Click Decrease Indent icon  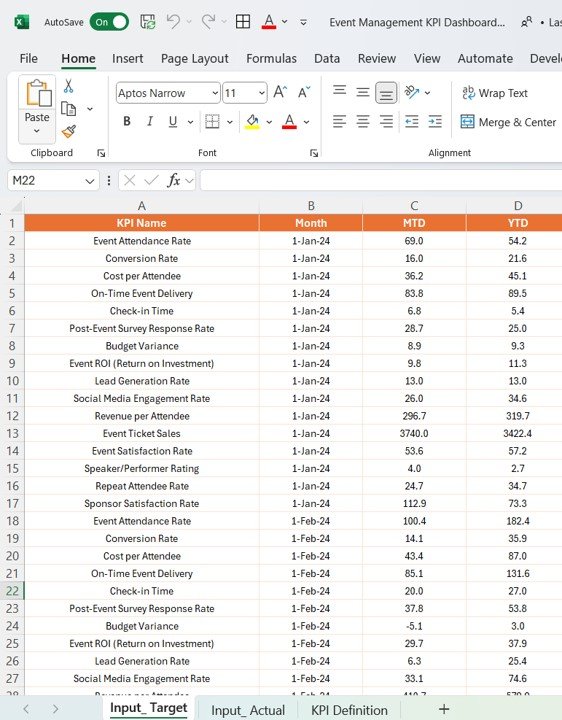pos(411,122)
